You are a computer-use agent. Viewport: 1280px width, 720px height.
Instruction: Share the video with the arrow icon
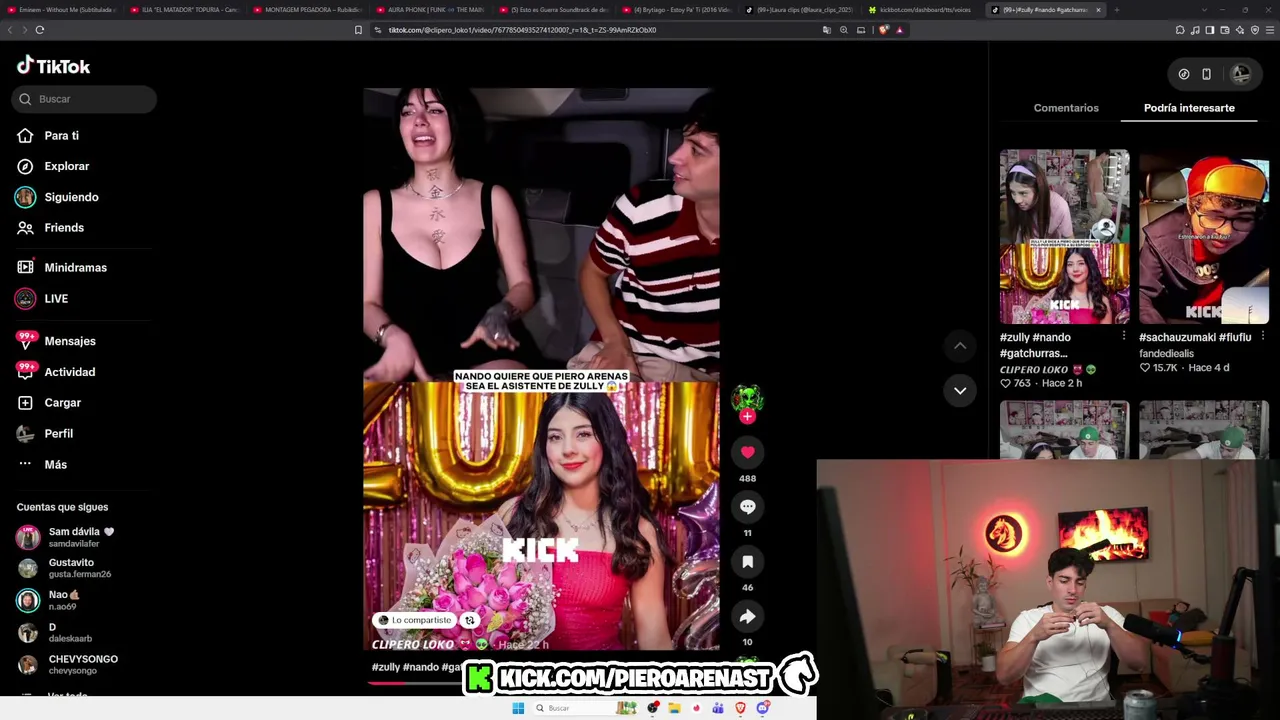[x=747, y=617]
